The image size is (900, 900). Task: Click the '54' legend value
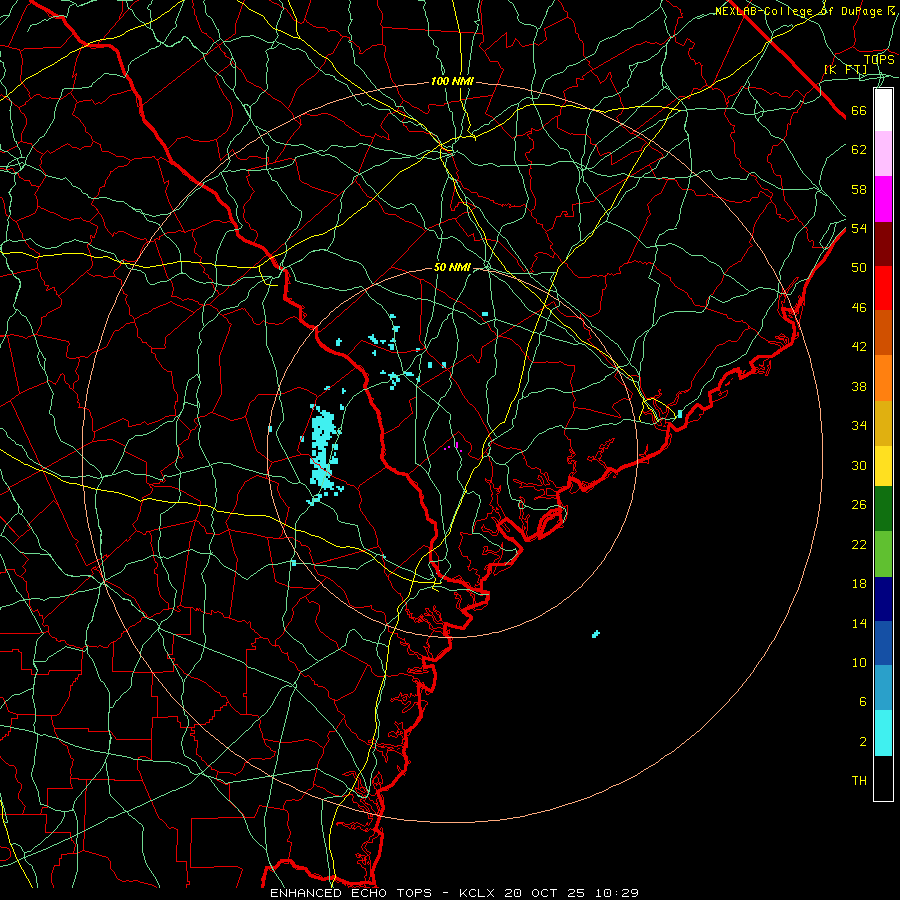pyautogui.click(x=859, y=228)
